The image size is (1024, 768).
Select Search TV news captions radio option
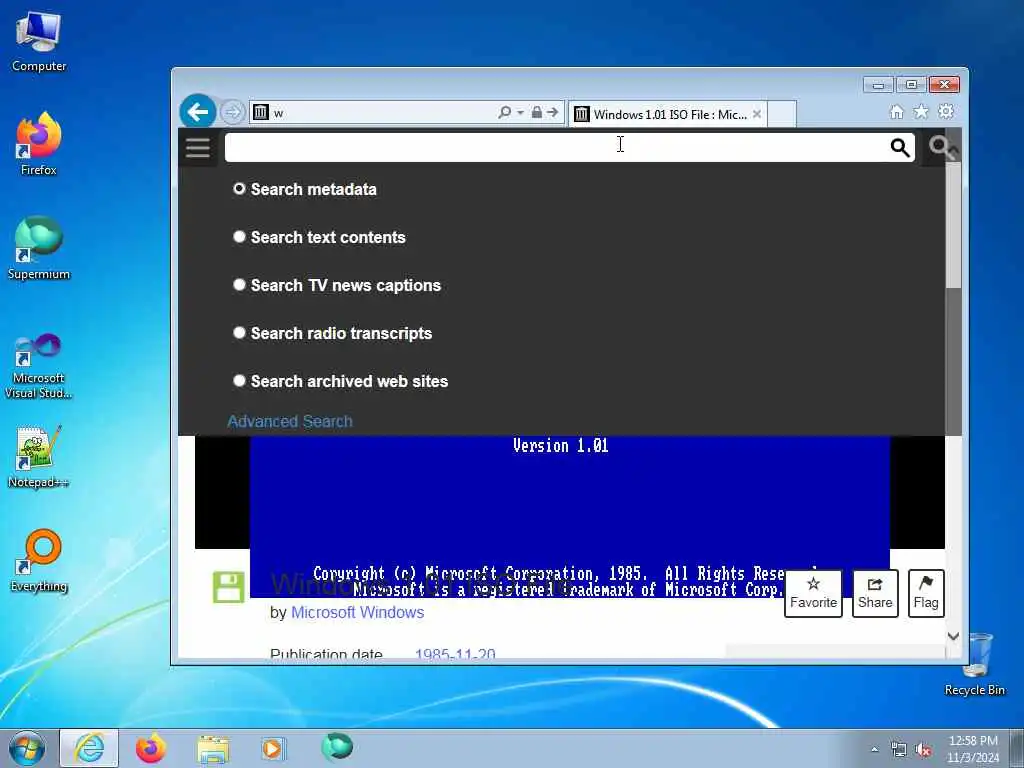(x=240, y=285)
